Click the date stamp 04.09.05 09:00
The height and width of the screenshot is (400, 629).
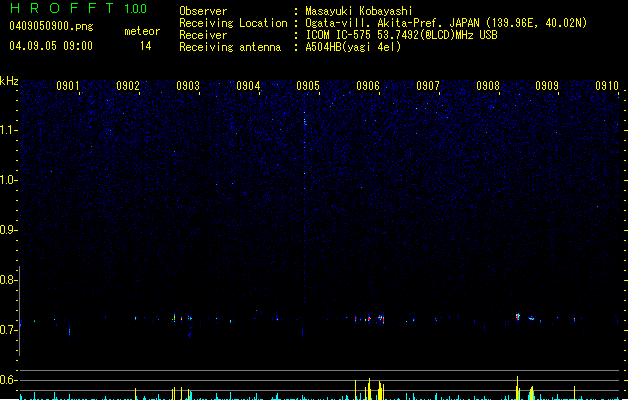point(51,46)
